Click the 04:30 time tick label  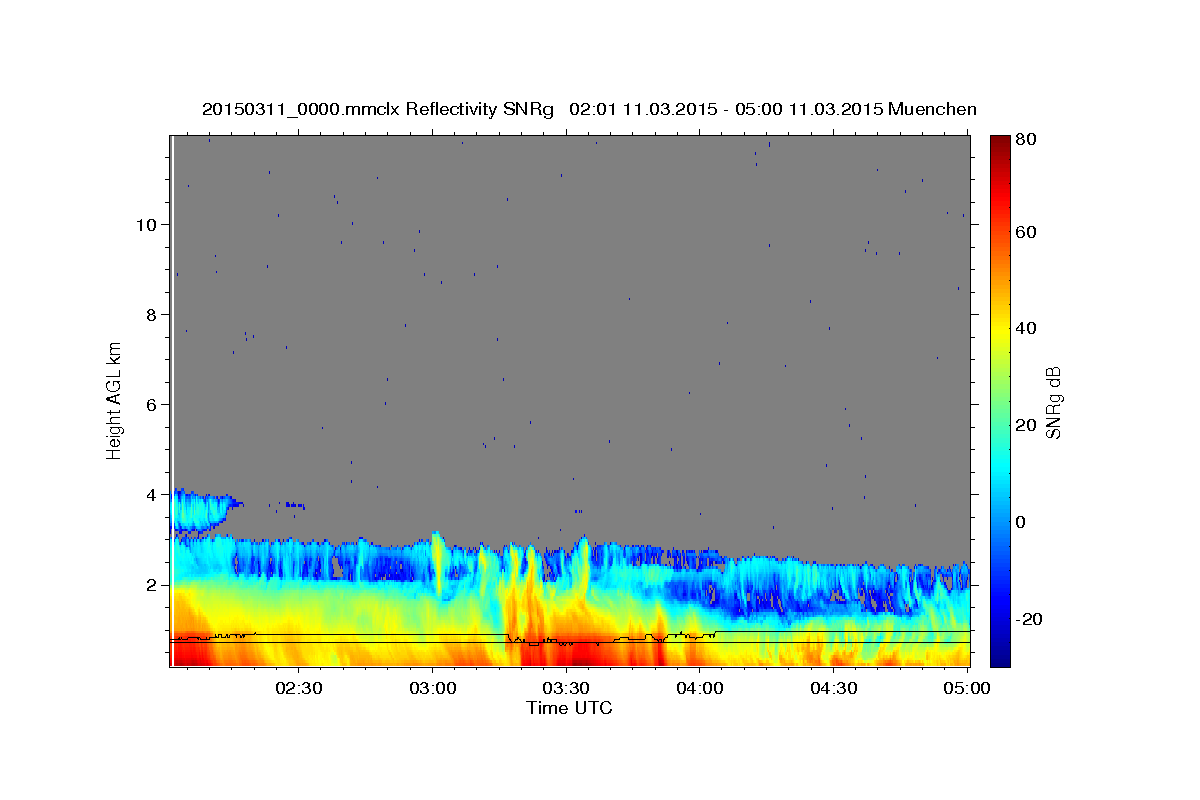[834, 688]
